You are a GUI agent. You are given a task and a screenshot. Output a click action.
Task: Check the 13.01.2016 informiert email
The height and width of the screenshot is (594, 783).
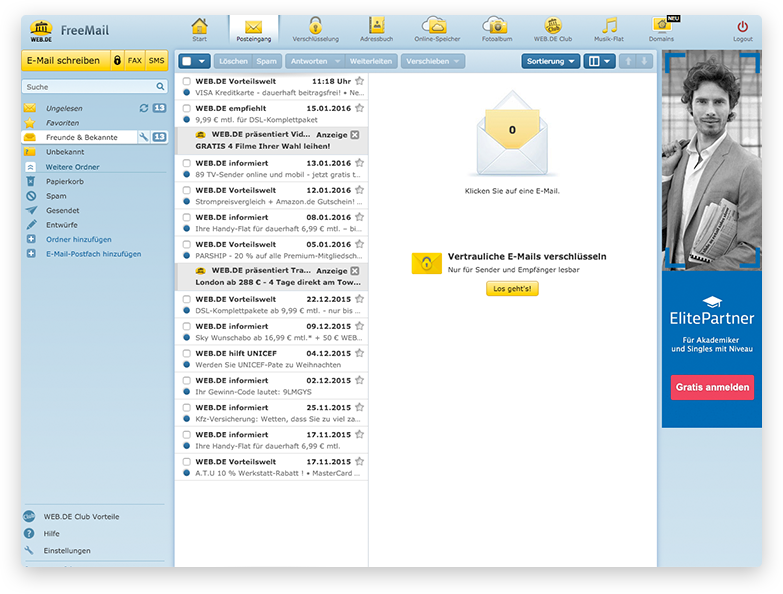pos(186,163)
